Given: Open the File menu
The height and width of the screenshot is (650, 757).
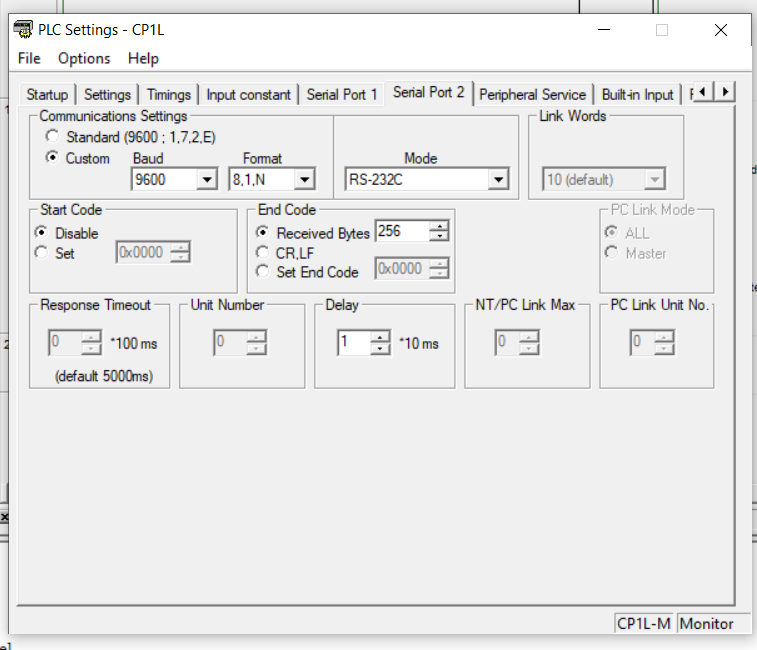Looking at the screenshot, I should coord(29,58).
